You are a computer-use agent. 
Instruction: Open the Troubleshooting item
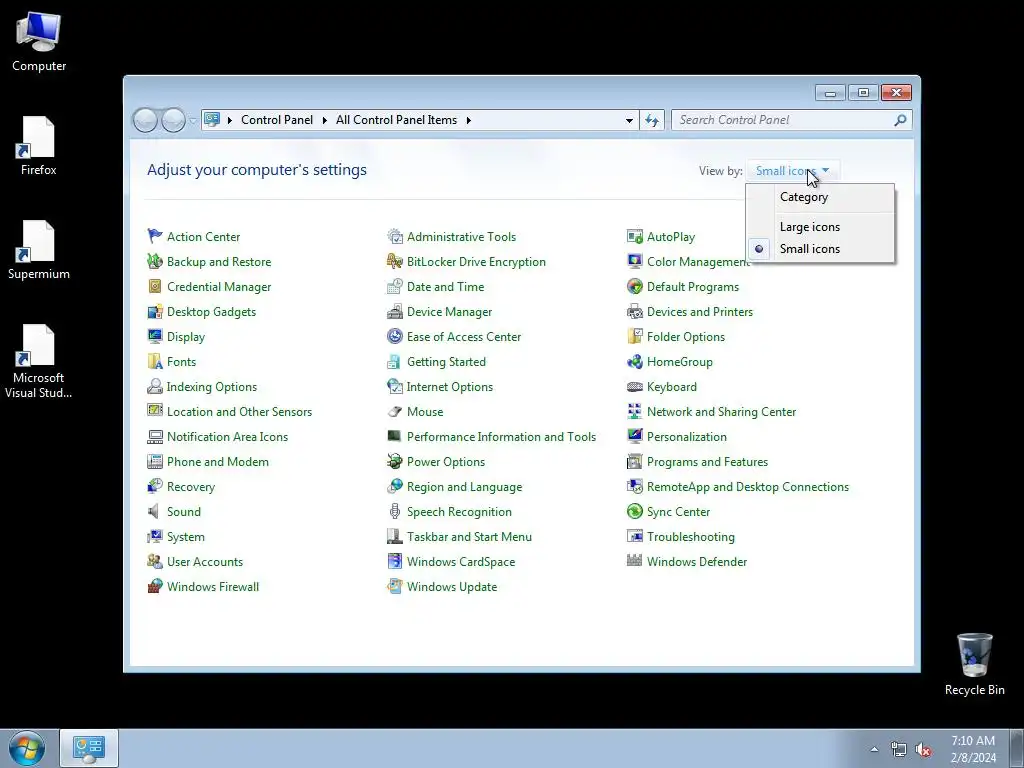point(691,537)
